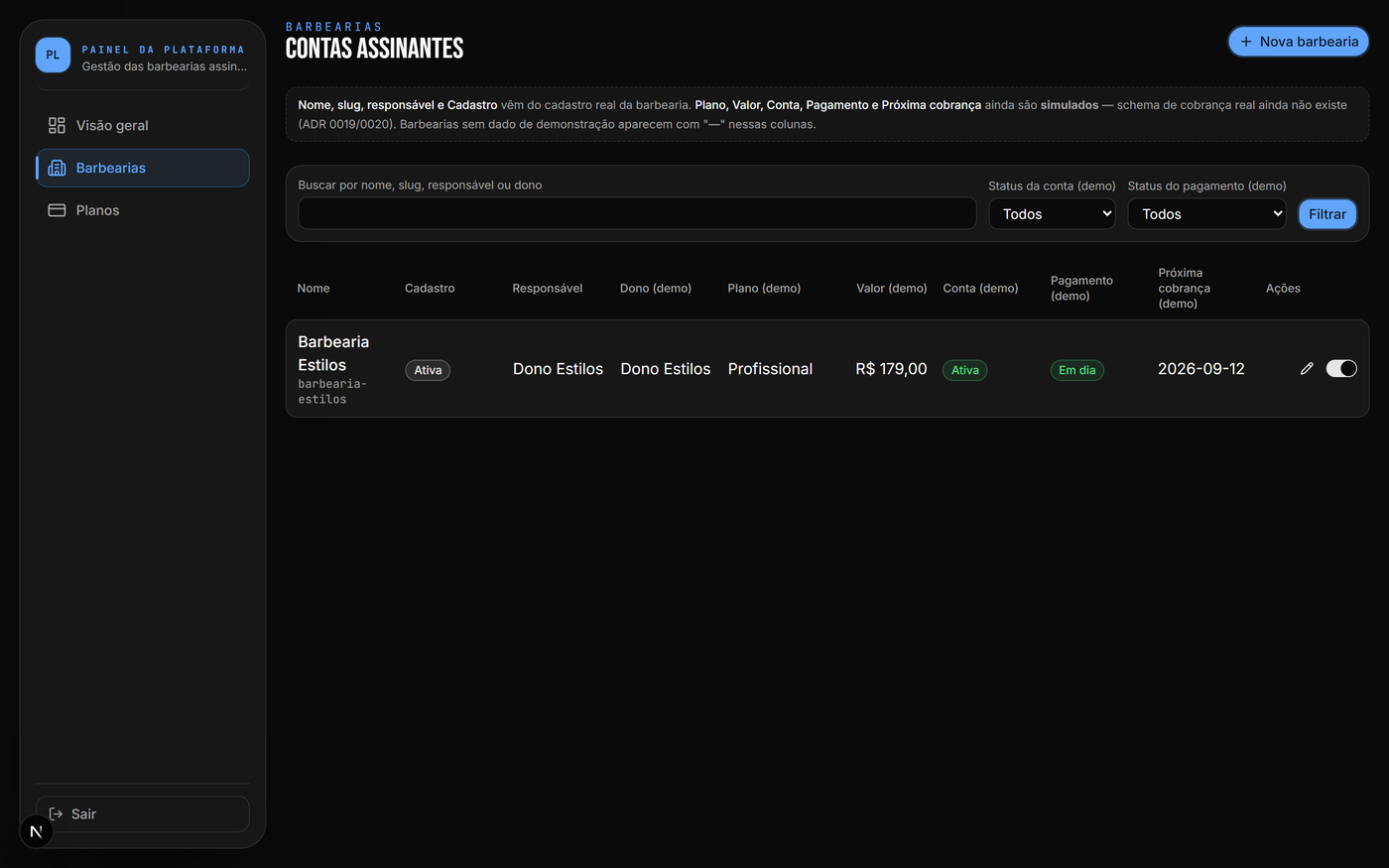
Task: Click the Dono (demo) column header
Action: pos(655,288)
